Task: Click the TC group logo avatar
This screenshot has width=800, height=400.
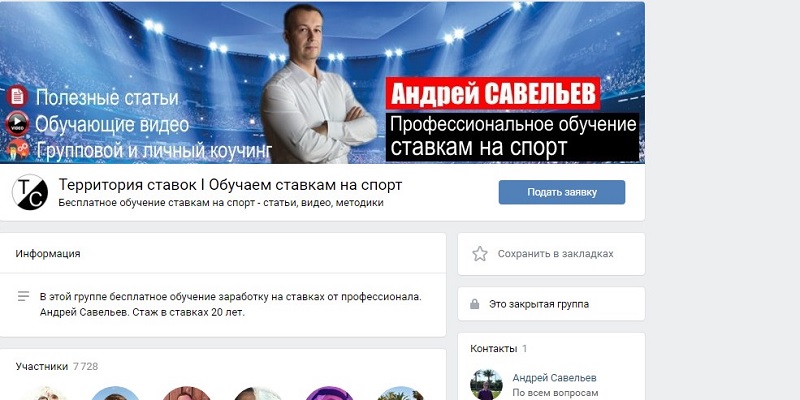Action: (x=30, y=192)
